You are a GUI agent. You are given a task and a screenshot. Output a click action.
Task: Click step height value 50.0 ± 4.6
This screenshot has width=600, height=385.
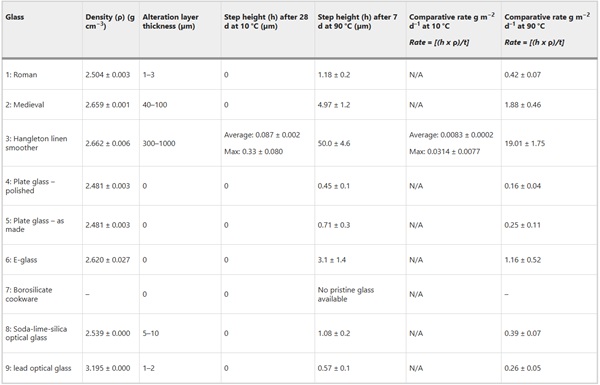click(334, 144)
